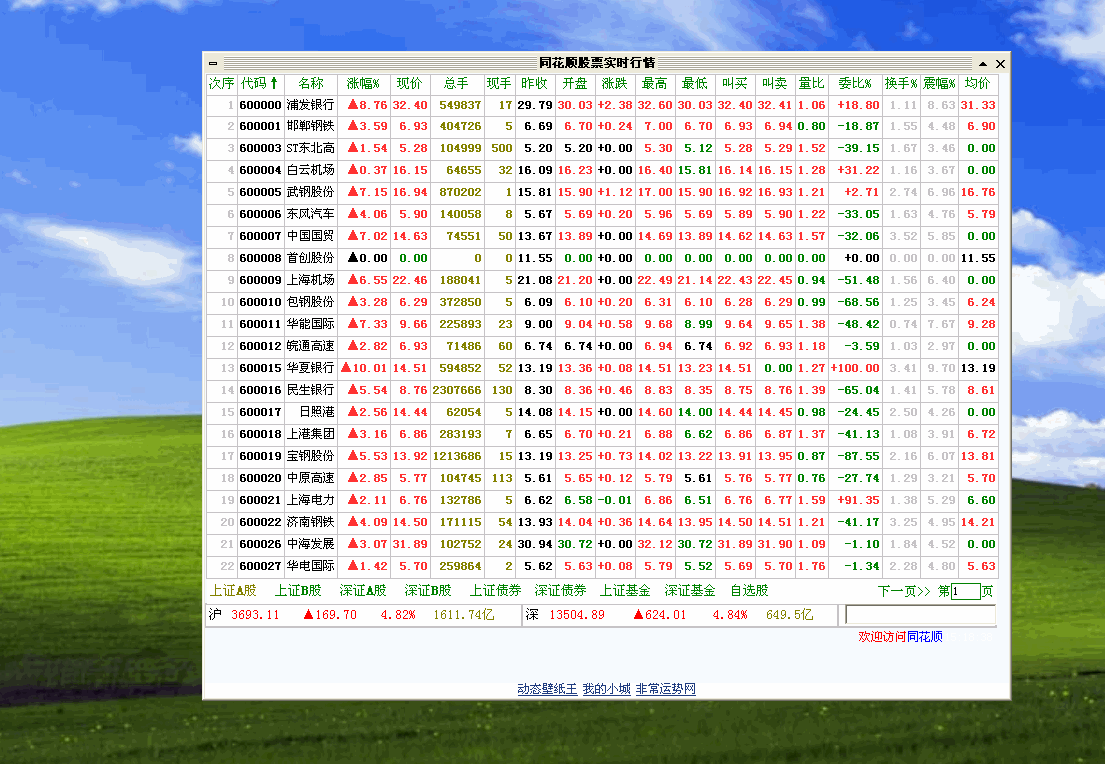Switch to 深证A股 tab
Screen dimensions: 1105x764
363,591
